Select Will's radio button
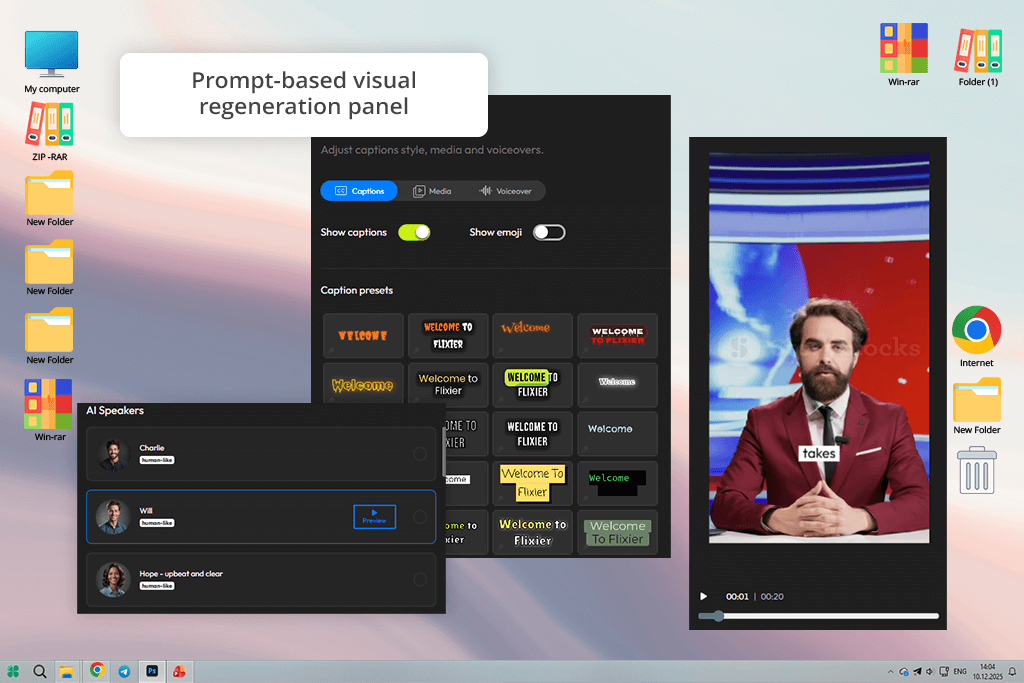This screenshot has width=1024, height=683. (420, 516)
